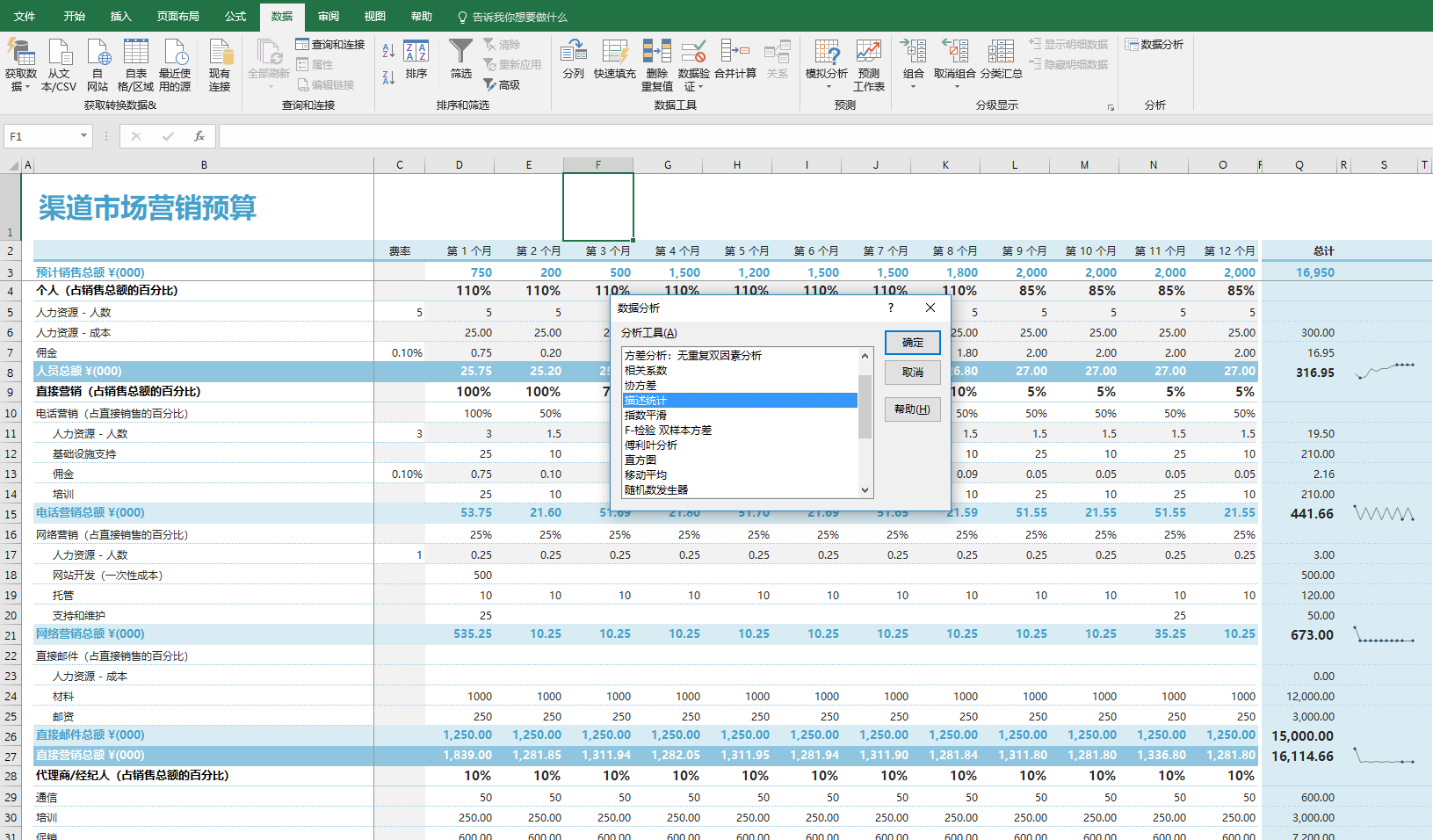The height and width of the screenshot is (840, 1433).
Task: Click the 合并计算 (Consolidate) icon
Action: [735, 59]
